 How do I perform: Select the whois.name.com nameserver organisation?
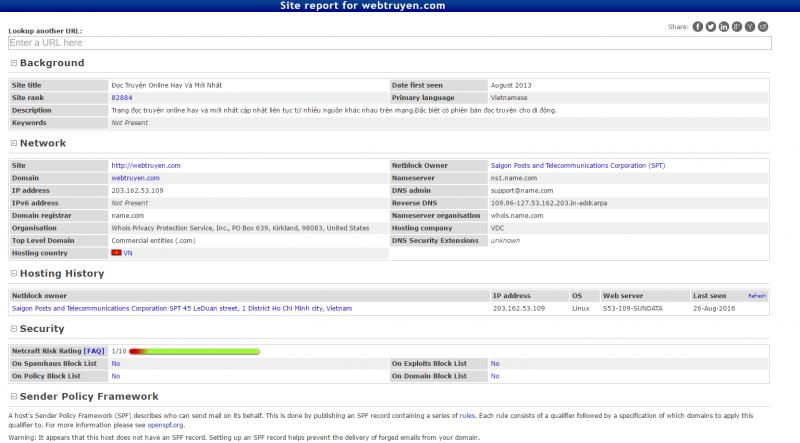(x=517, y=215)
